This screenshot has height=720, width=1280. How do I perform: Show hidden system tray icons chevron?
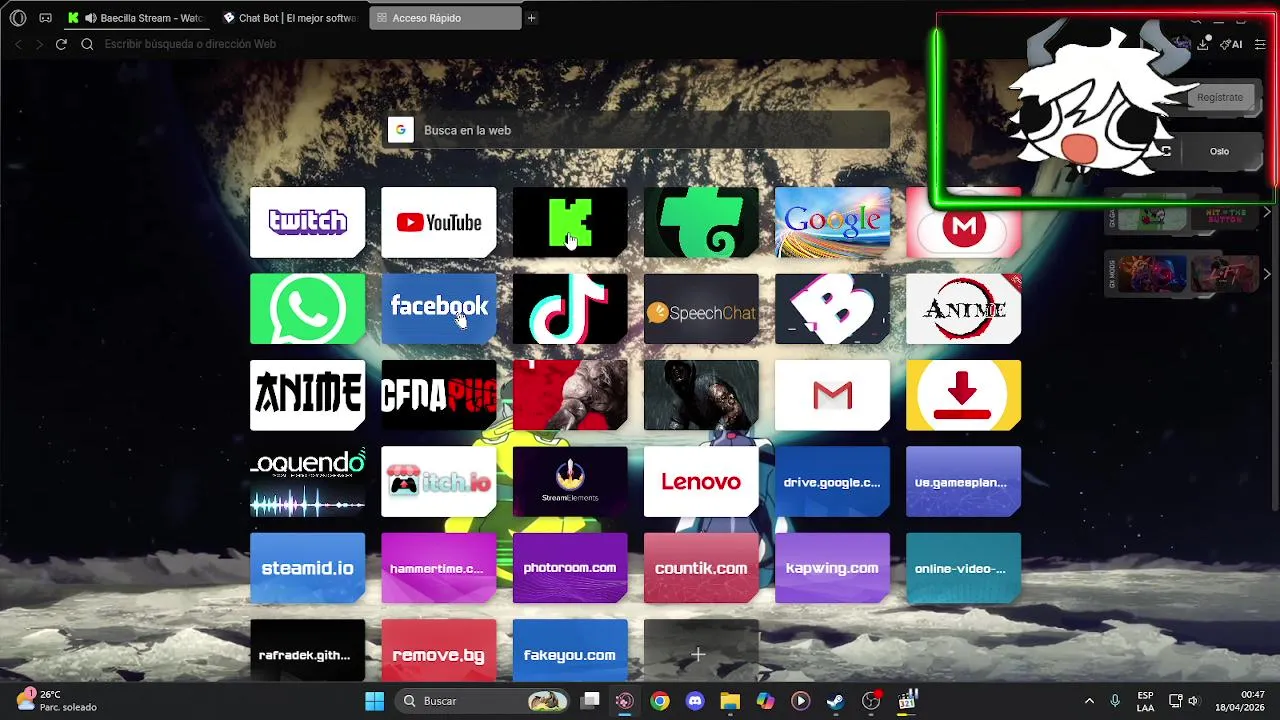point(1089,701)
